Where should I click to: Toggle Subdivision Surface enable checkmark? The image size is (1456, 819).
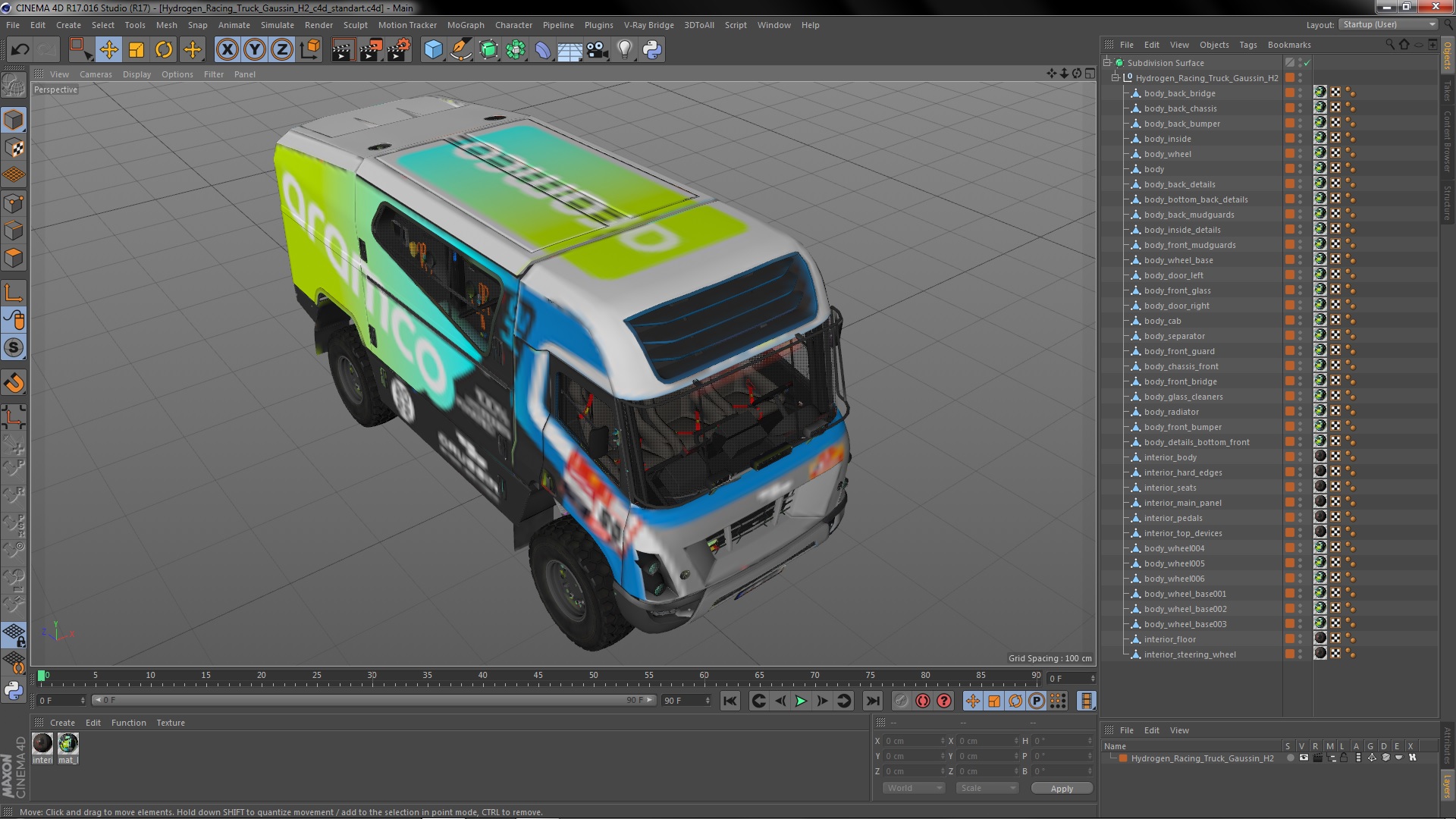(x=1307, y=63)
